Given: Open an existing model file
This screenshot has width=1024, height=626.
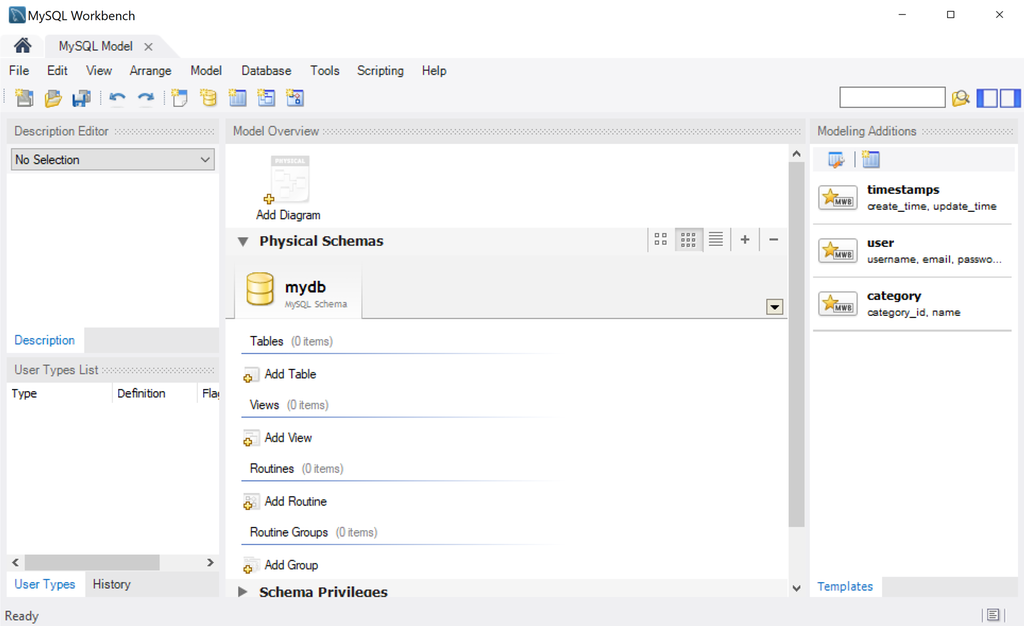Looking at the screenshot, I should (52, 97).
